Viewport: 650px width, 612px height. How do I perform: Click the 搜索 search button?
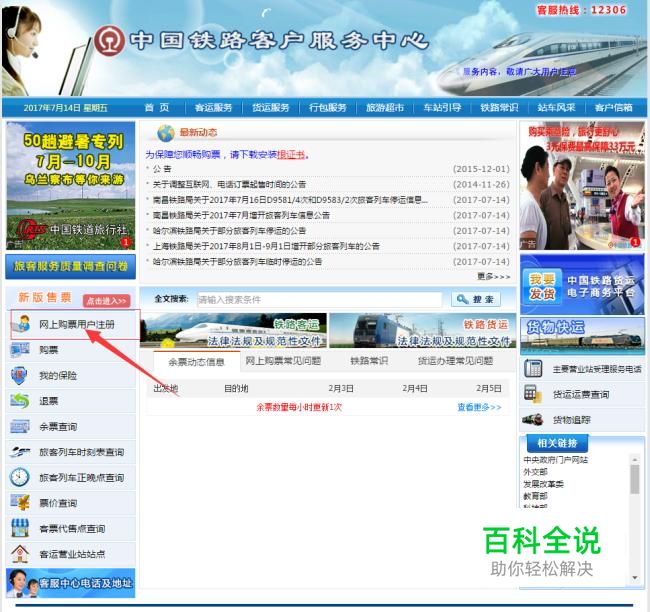coord(476,299)
